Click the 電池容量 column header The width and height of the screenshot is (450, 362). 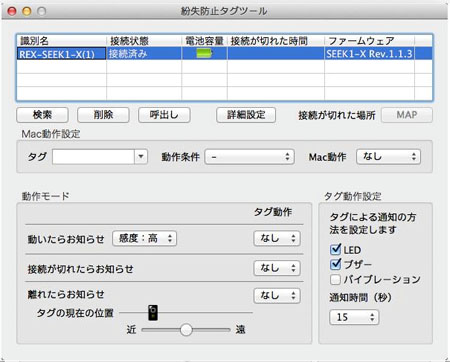click(204, 41)
